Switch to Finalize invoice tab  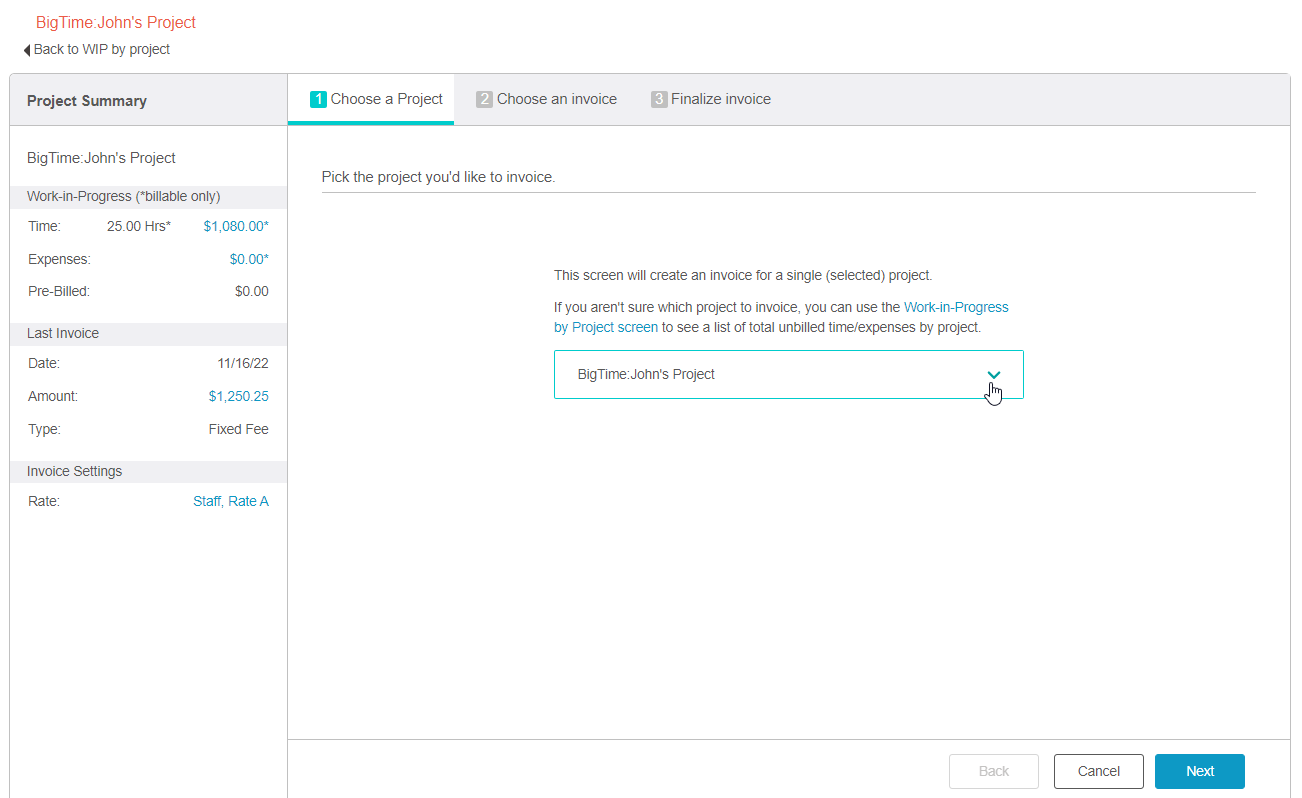pyautogui.click(x=711, y=99)
